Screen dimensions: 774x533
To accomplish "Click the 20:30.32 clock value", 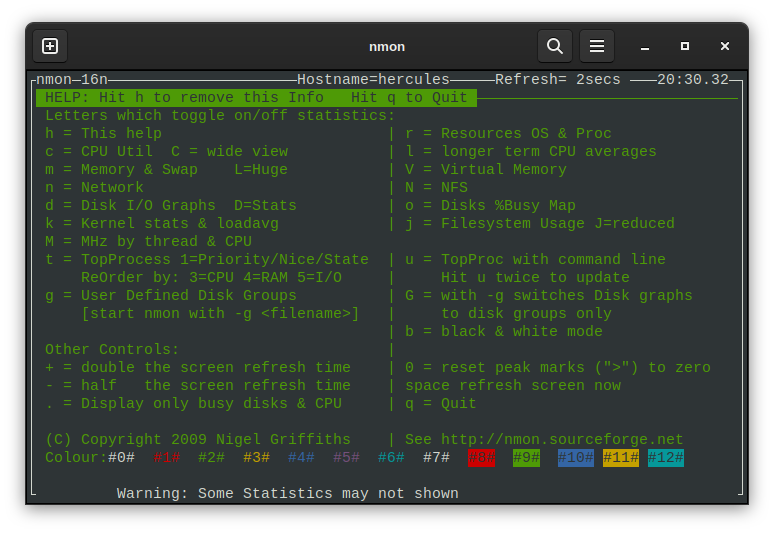I will (x=693, y=79).
